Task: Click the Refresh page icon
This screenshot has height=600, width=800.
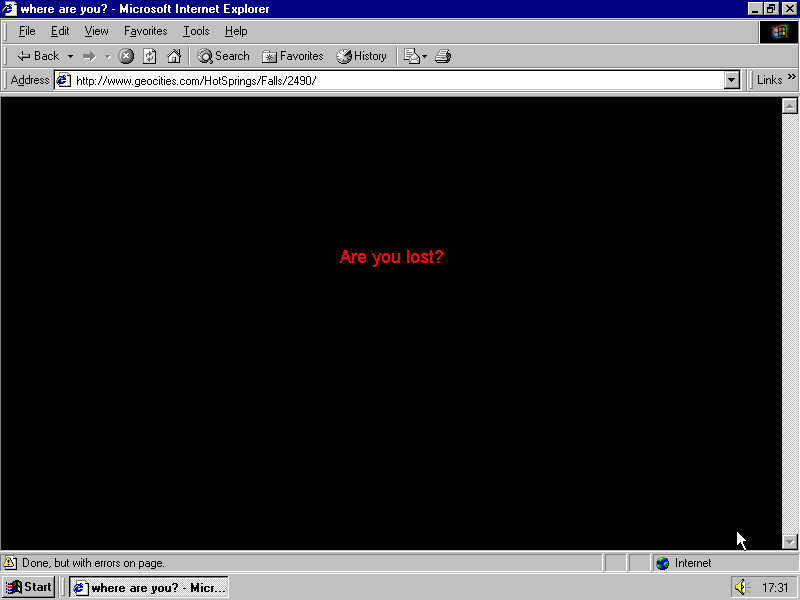Action: point(150,56)
